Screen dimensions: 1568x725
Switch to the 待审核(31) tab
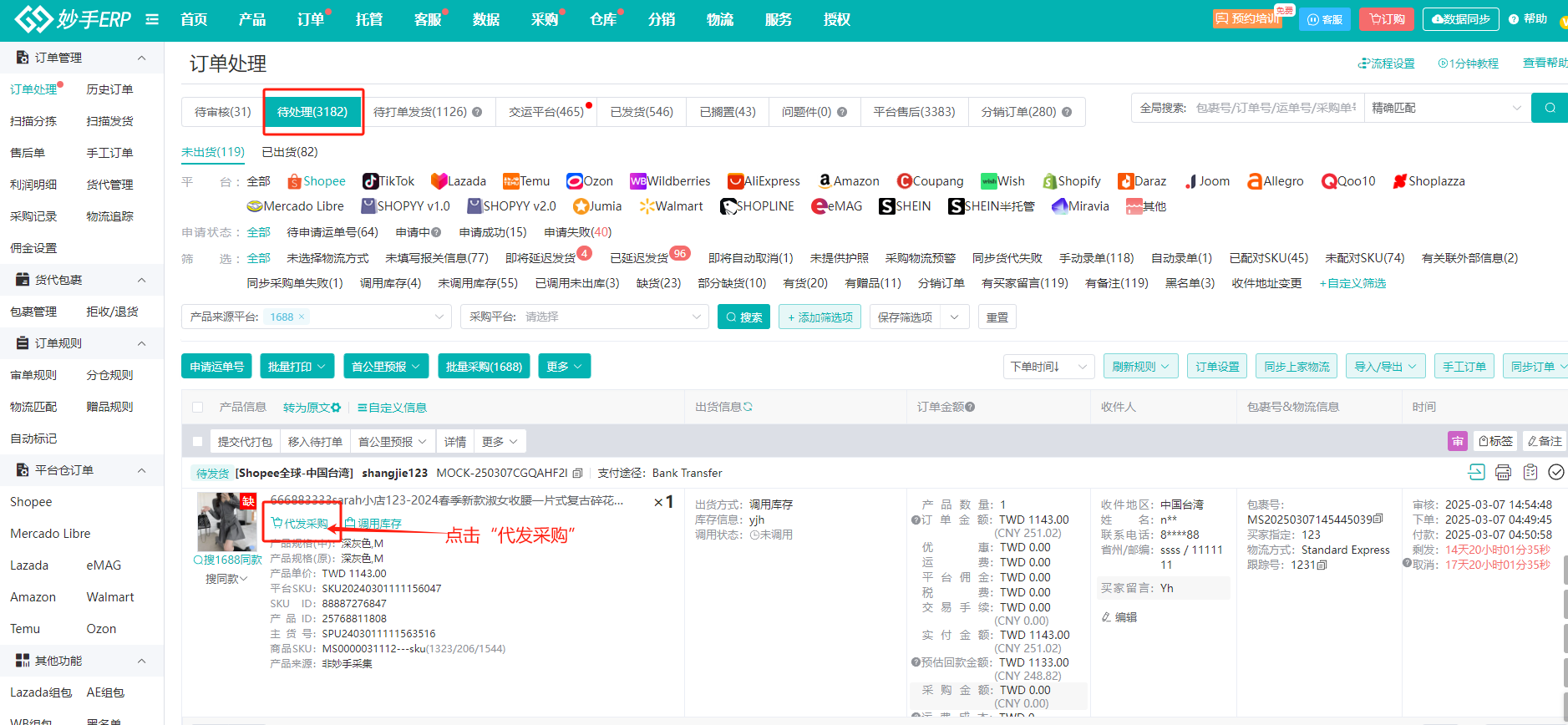[222, 112]
